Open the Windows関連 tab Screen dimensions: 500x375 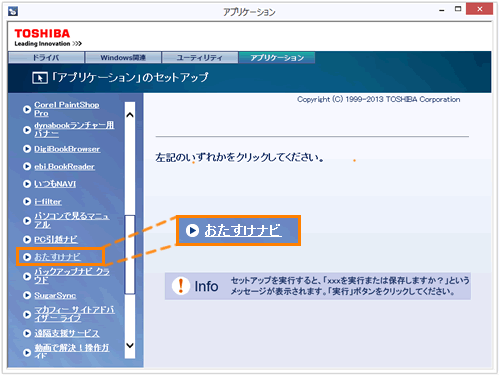[123, 58]
